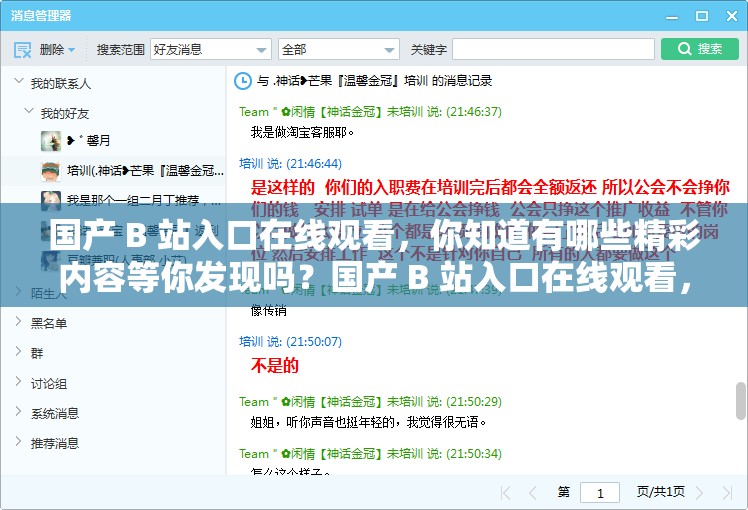
Task: Click the green 搜索 button
Action: [700, 49]
